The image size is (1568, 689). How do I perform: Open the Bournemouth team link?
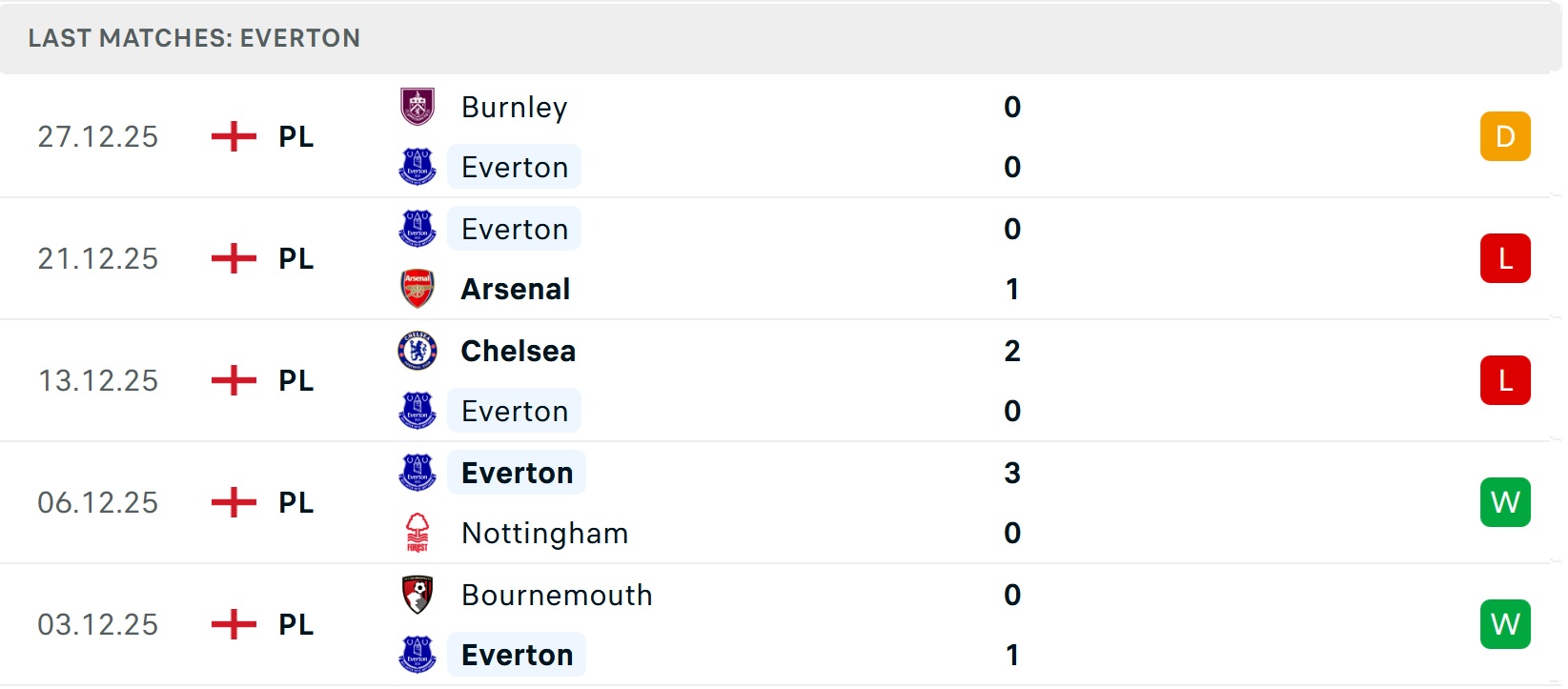pos(557,595)
